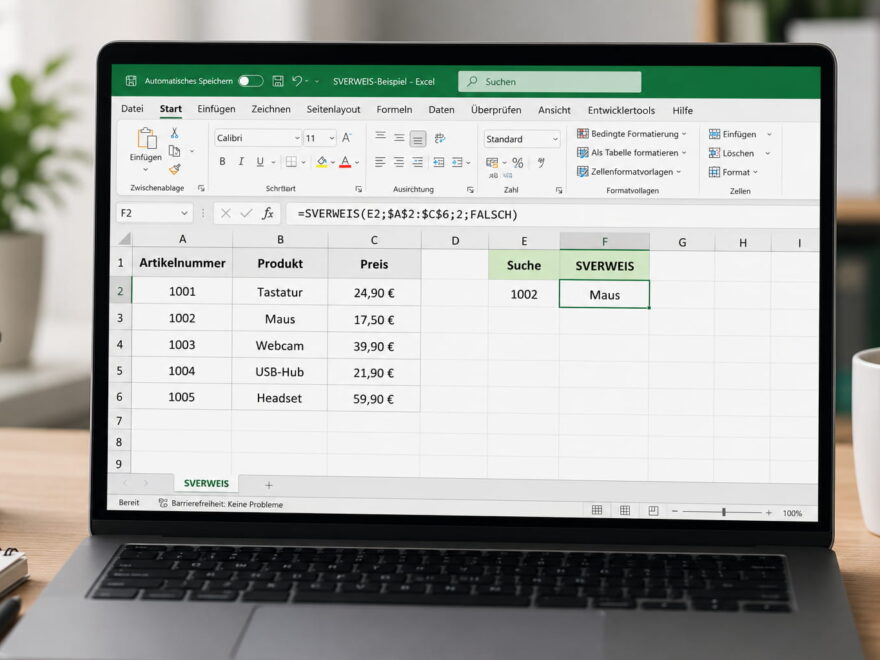The width and height of the screenshot is (880, 660).
Task: Click the bottom align icon
Action: tap(418, 139)
